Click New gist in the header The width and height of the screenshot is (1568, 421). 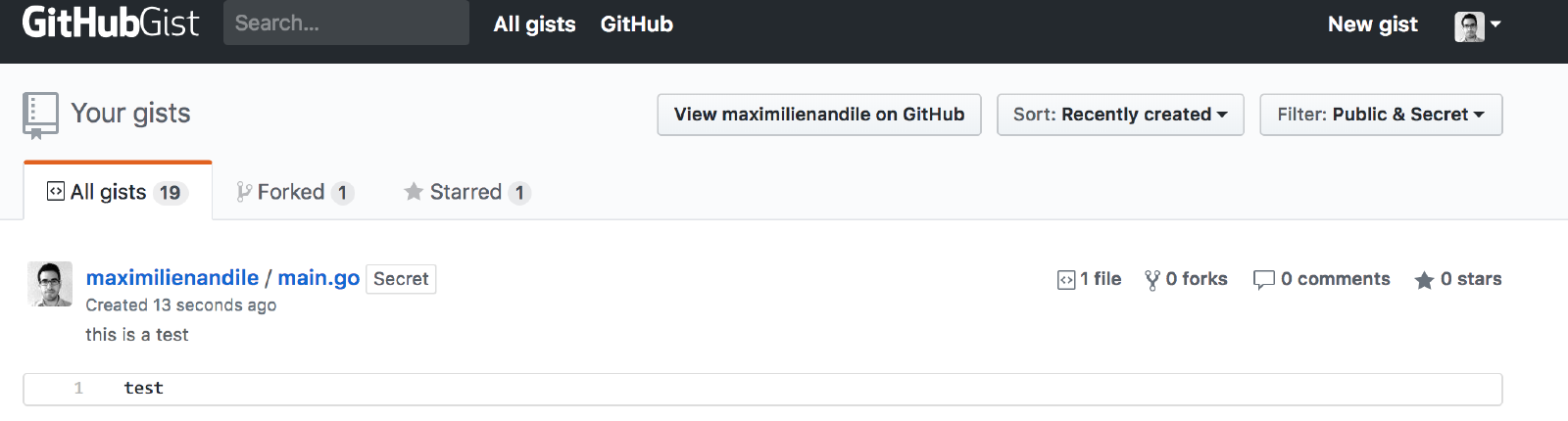coord(1372,24)
